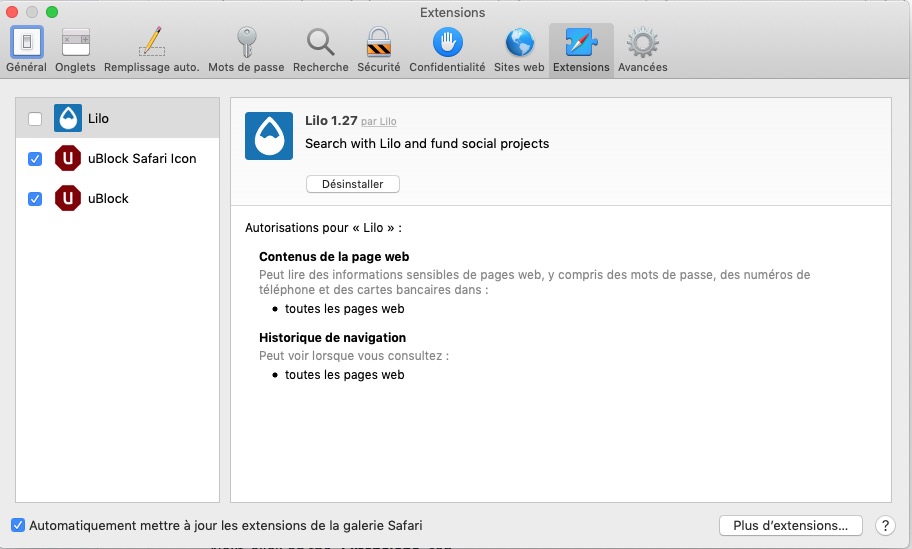912x549 pixels.
Task: Open the Sites web globe icon
Action: click(519, 49)
